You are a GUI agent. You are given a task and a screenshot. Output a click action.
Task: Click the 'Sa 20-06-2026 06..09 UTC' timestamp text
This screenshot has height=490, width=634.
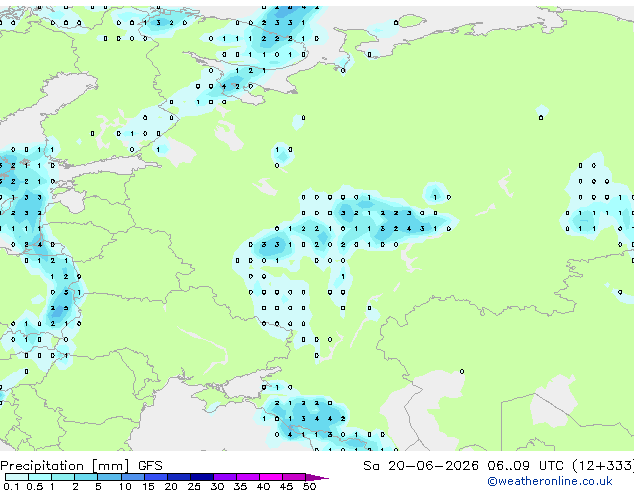point(463,466)
